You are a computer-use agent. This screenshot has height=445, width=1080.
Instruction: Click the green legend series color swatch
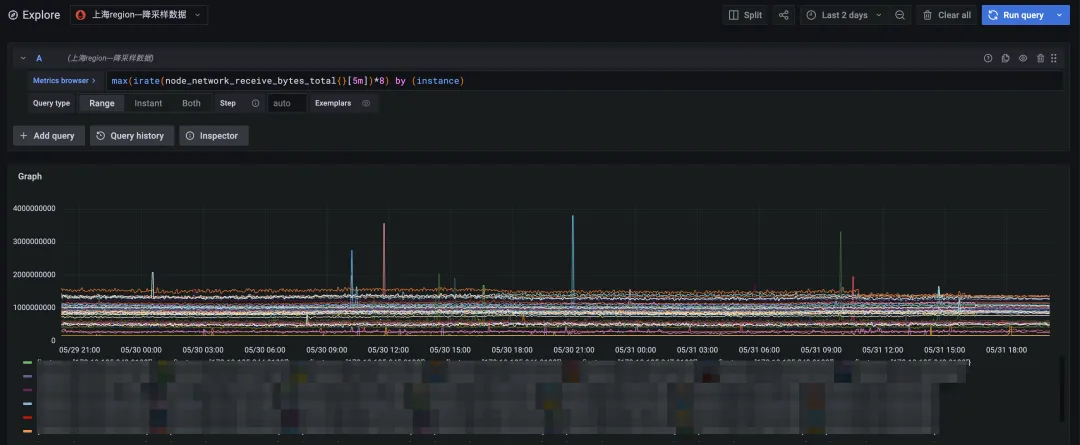click(27, 363)
